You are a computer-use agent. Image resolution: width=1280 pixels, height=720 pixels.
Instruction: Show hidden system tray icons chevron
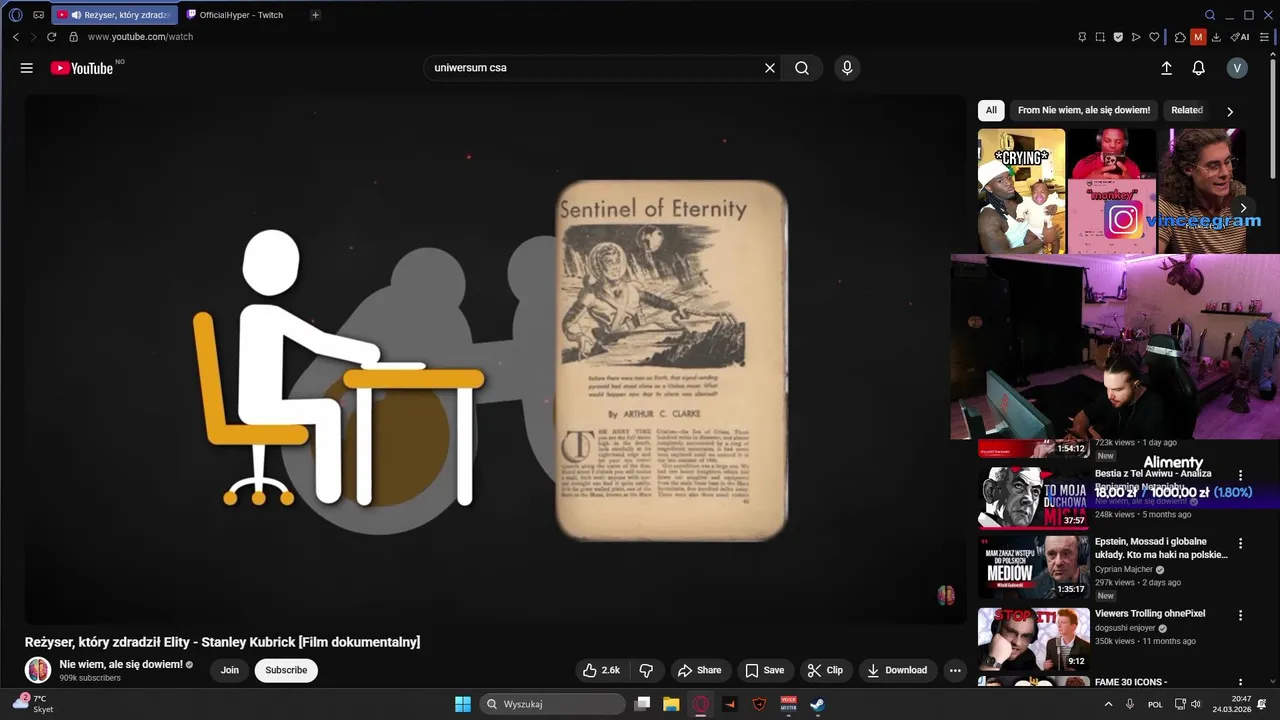click(1108, 704)
